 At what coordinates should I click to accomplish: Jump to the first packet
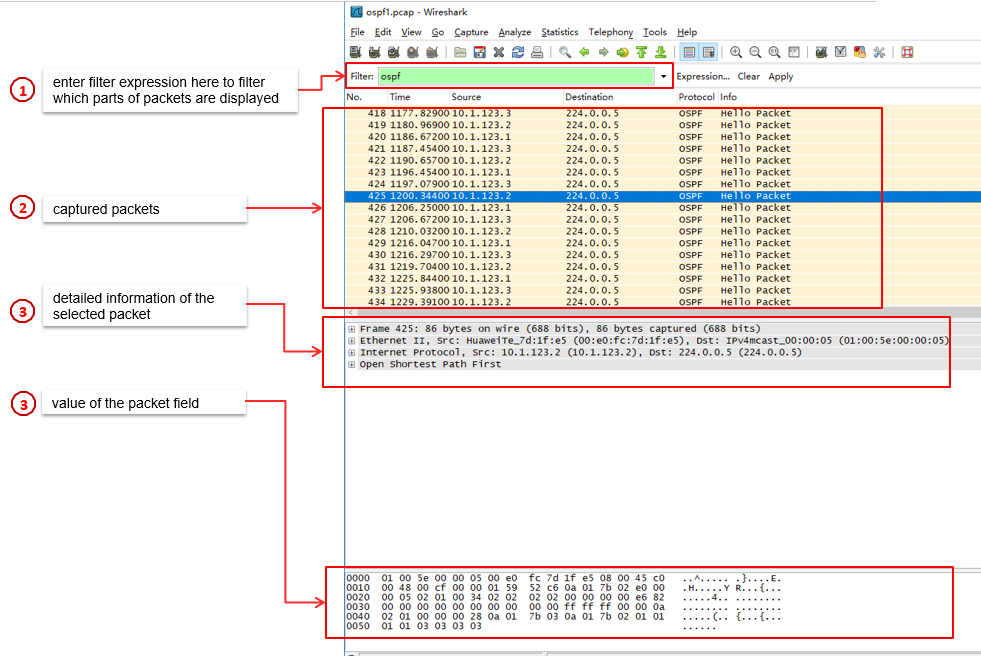(641, 53)
